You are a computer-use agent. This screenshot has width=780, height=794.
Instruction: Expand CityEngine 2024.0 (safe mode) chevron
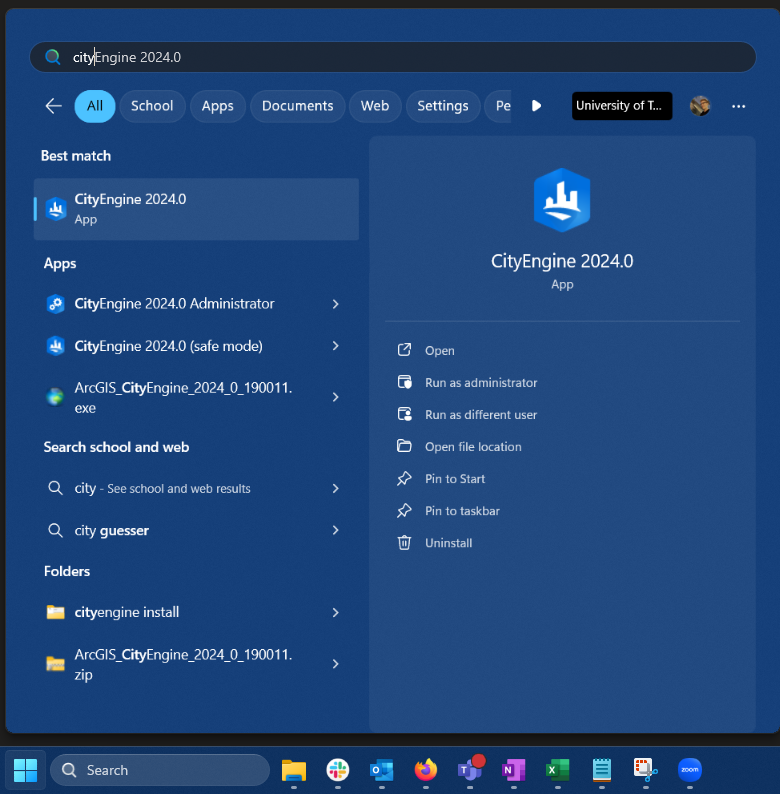point(335,346)
